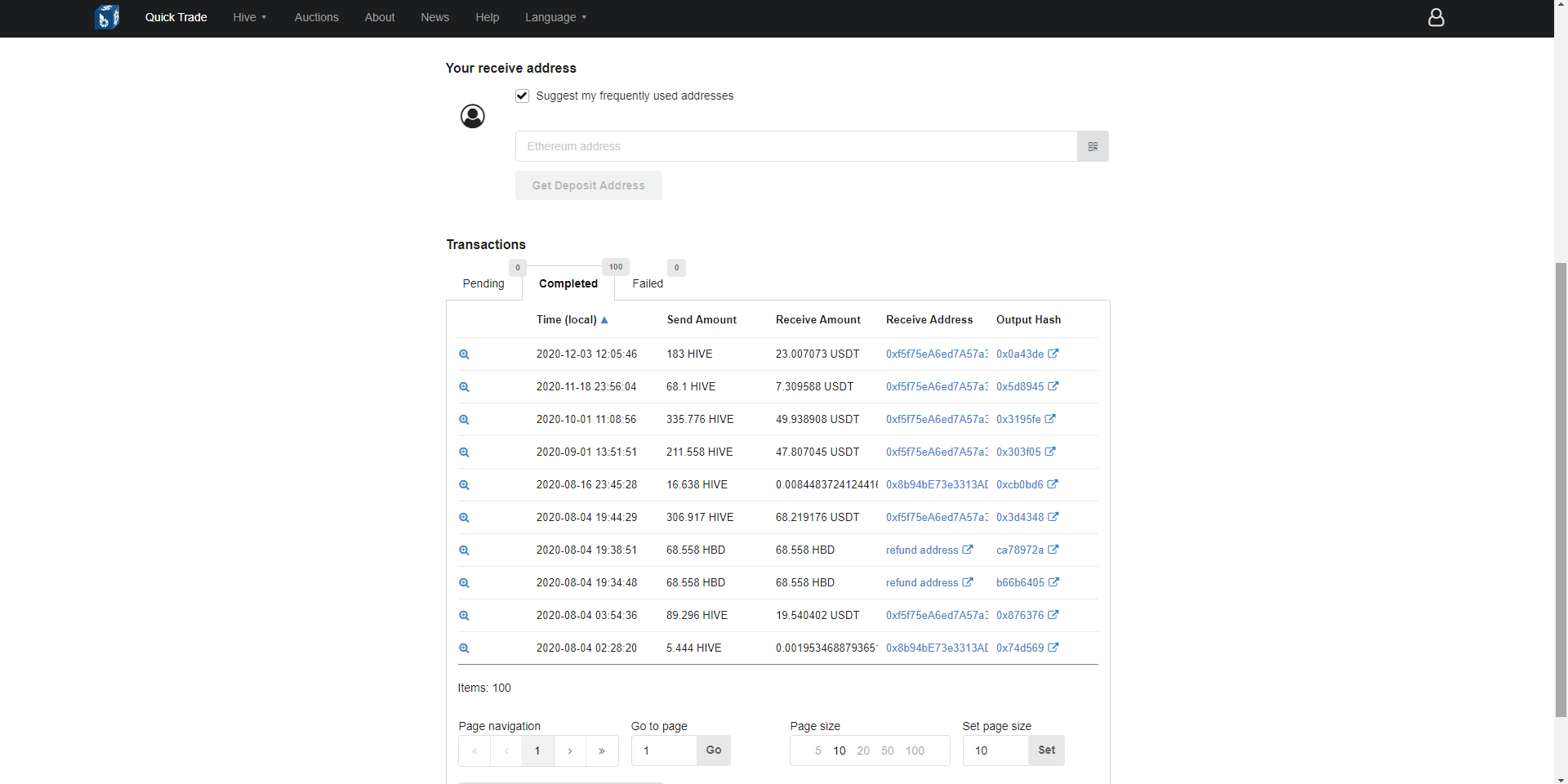Open the user account profile icon

[x=1436, y=17]
